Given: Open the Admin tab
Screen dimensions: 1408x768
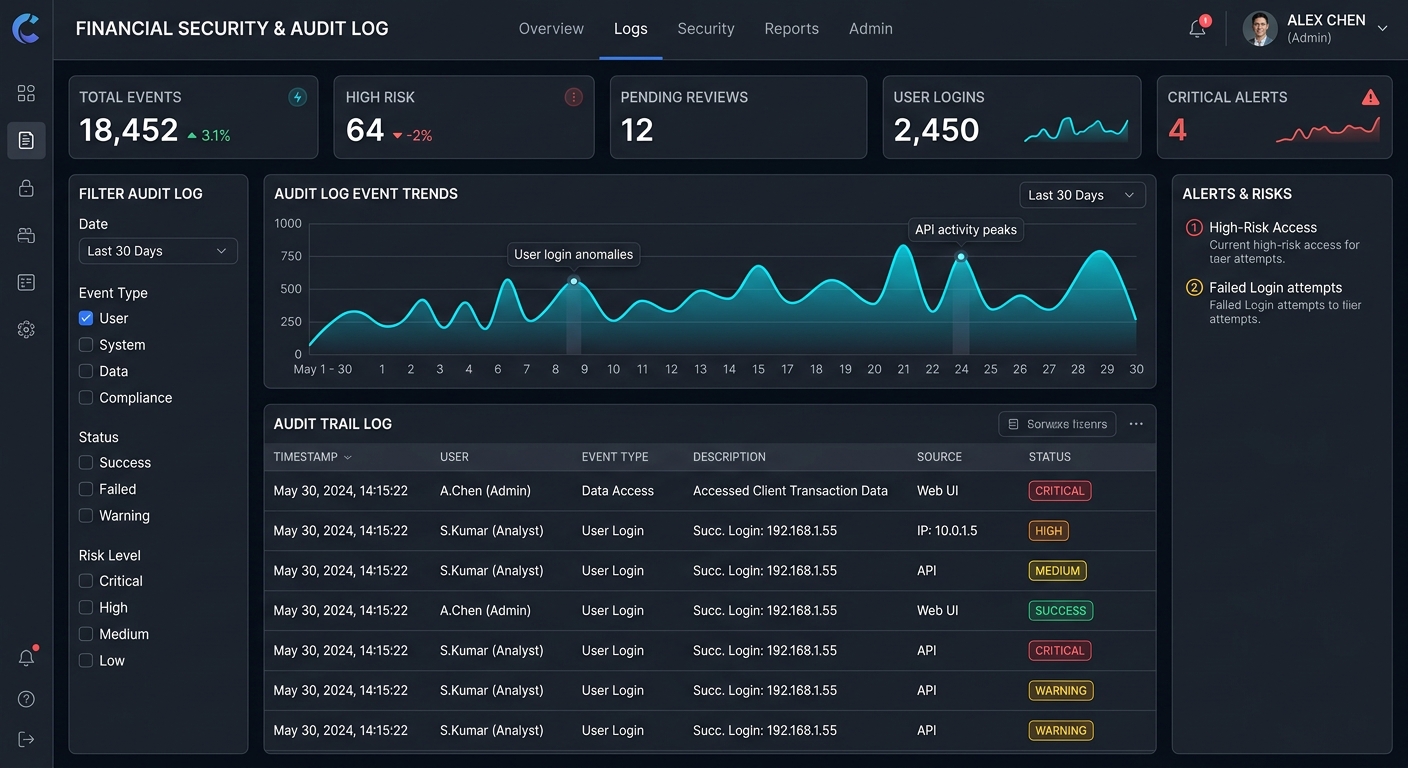Looking at the screenshot, I should click(871, 29).
